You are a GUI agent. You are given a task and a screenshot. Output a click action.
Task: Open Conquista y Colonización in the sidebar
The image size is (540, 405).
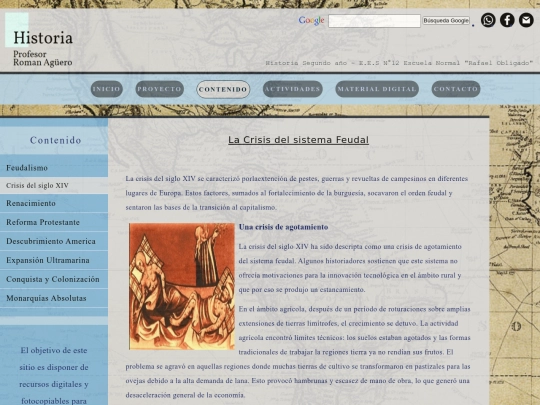(x=54, y=279)
